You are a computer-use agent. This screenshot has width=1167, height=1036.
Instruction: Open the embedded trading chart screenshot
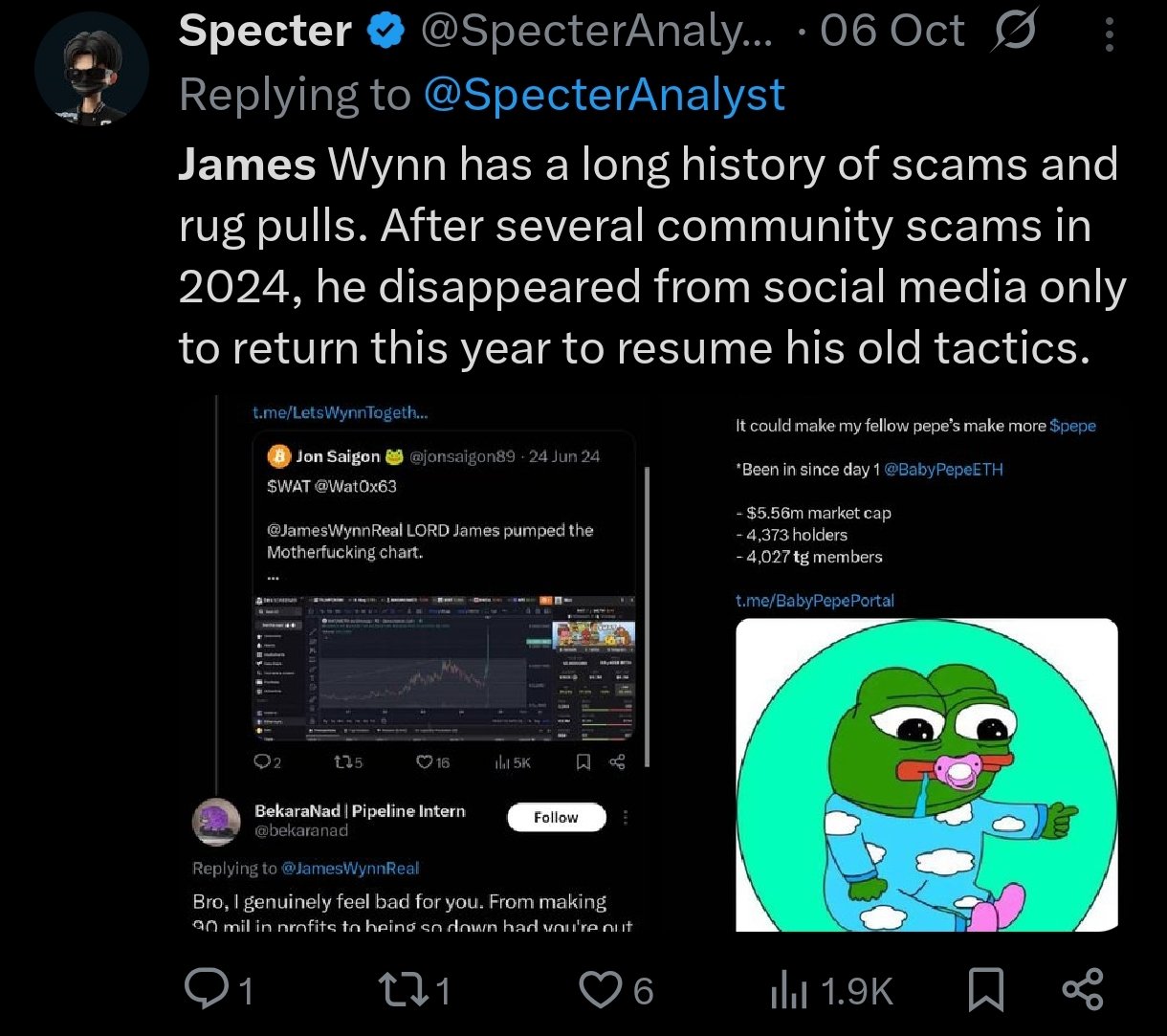444,666
